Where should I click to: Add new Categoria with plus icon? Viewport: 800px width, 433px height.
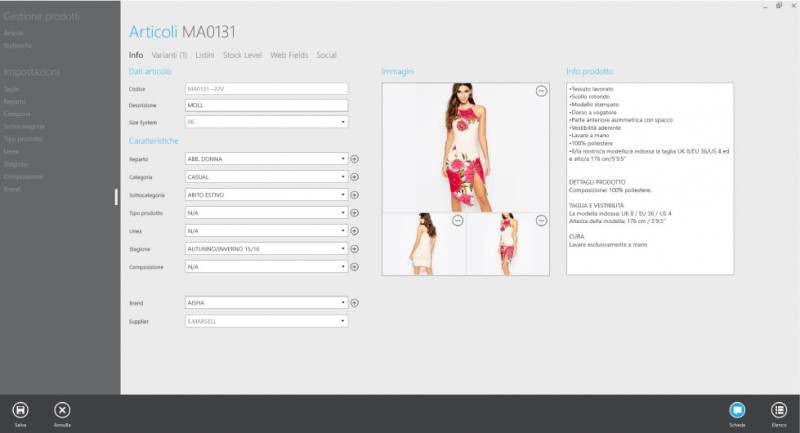click(x=355, y=177)
